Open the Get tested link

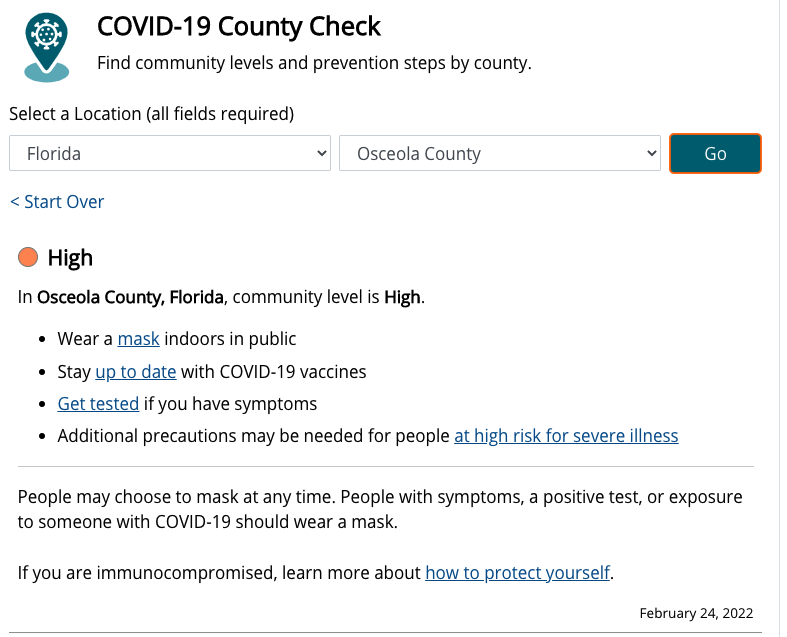pos(98,404)
